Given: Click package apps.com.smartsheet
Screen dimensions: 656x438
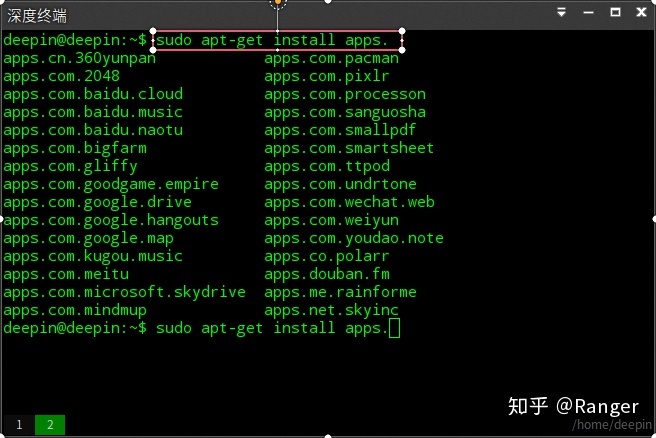Looking at the screenshot, I should 349,148.
